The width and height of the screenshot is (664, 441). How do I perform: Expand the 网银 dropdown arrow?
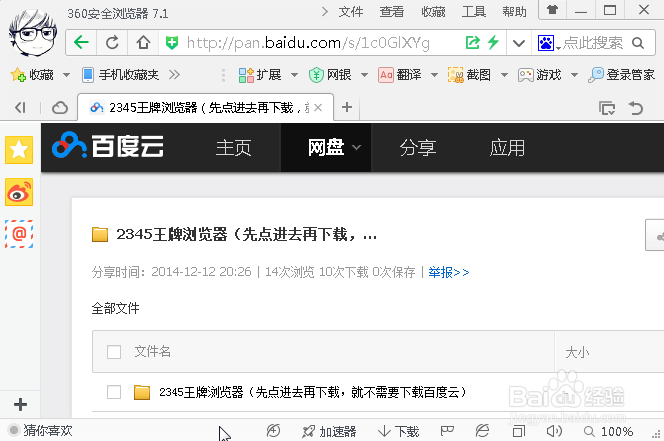[x=364, y=75]
